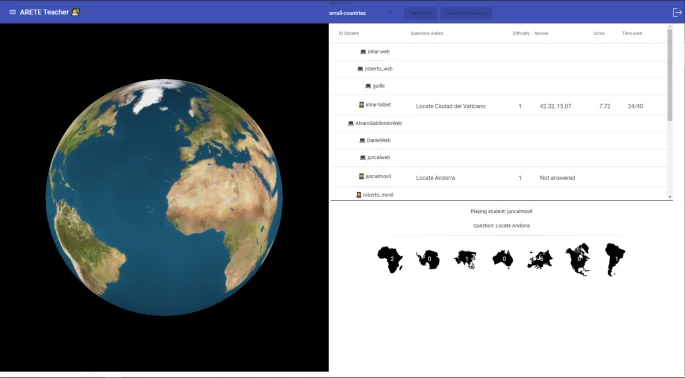Click Locate Ciudad del Vaticano question cell
This screenshot has height=378, width=685.
pos(450,106)
